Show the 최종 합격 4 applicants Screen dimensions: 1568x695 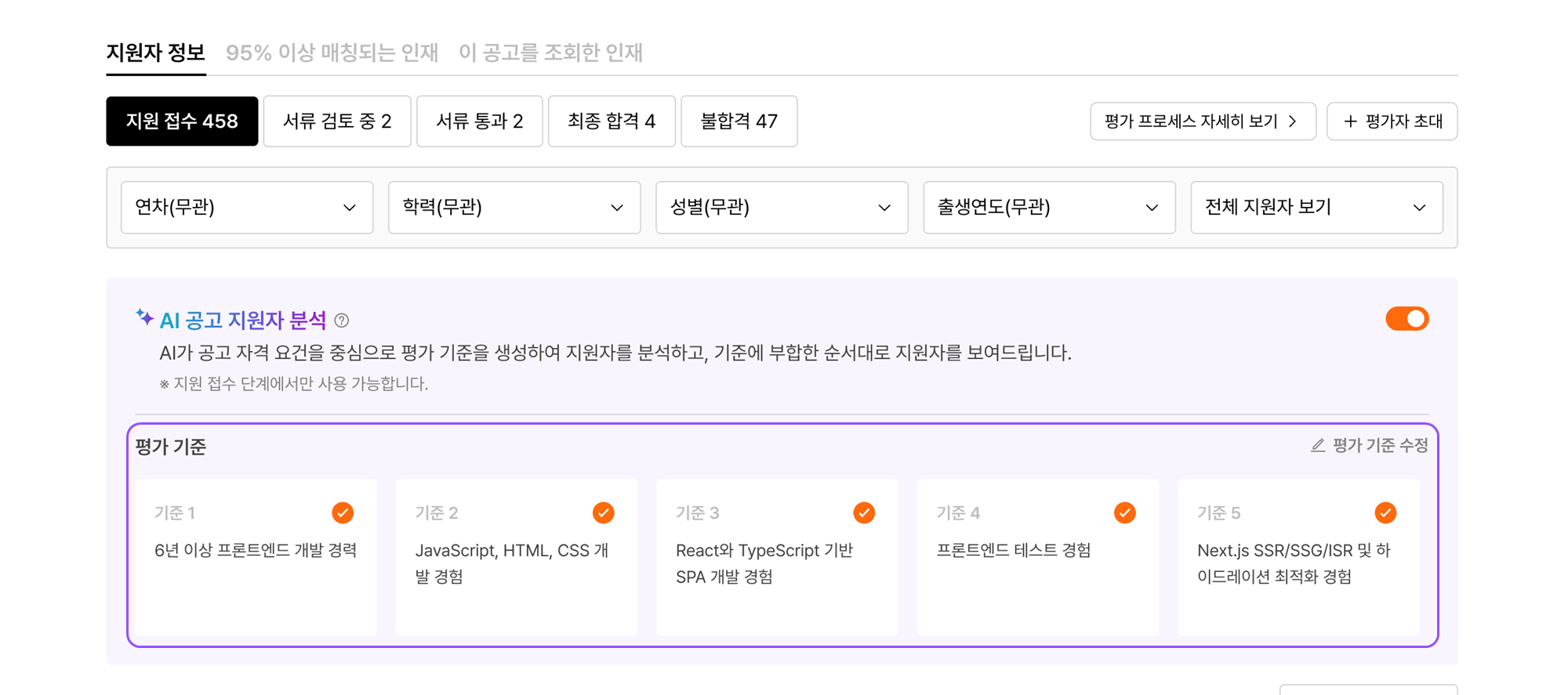[612, 121]
